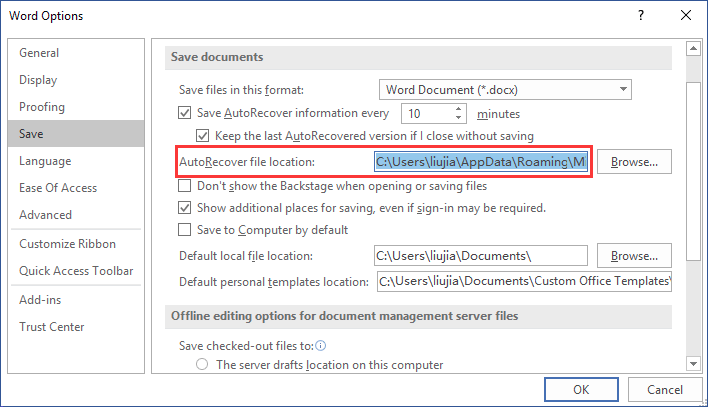This screenshot has height=407, width=708.
Task: Go to Customize Ribbon settings
Action: coord(67,244)
